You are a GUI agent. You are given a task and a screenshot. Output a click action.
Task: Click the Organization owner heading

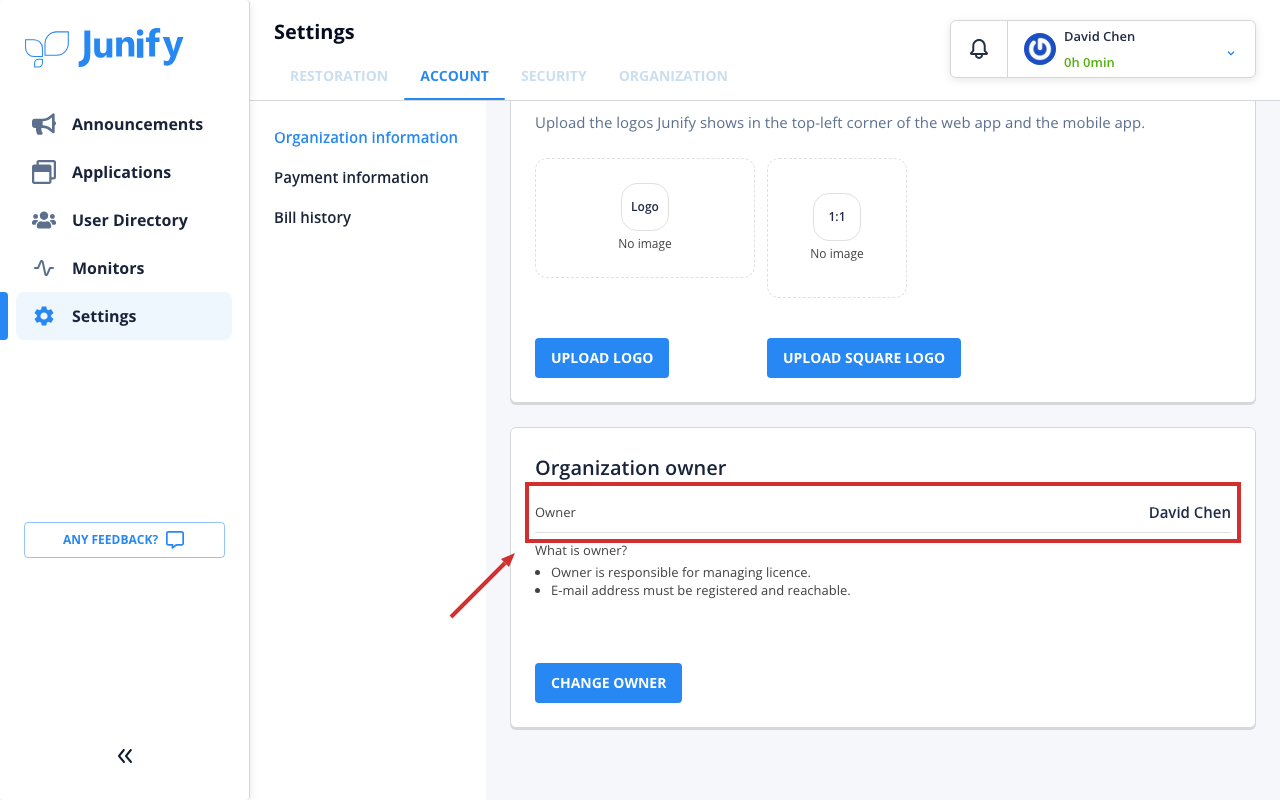631,468
